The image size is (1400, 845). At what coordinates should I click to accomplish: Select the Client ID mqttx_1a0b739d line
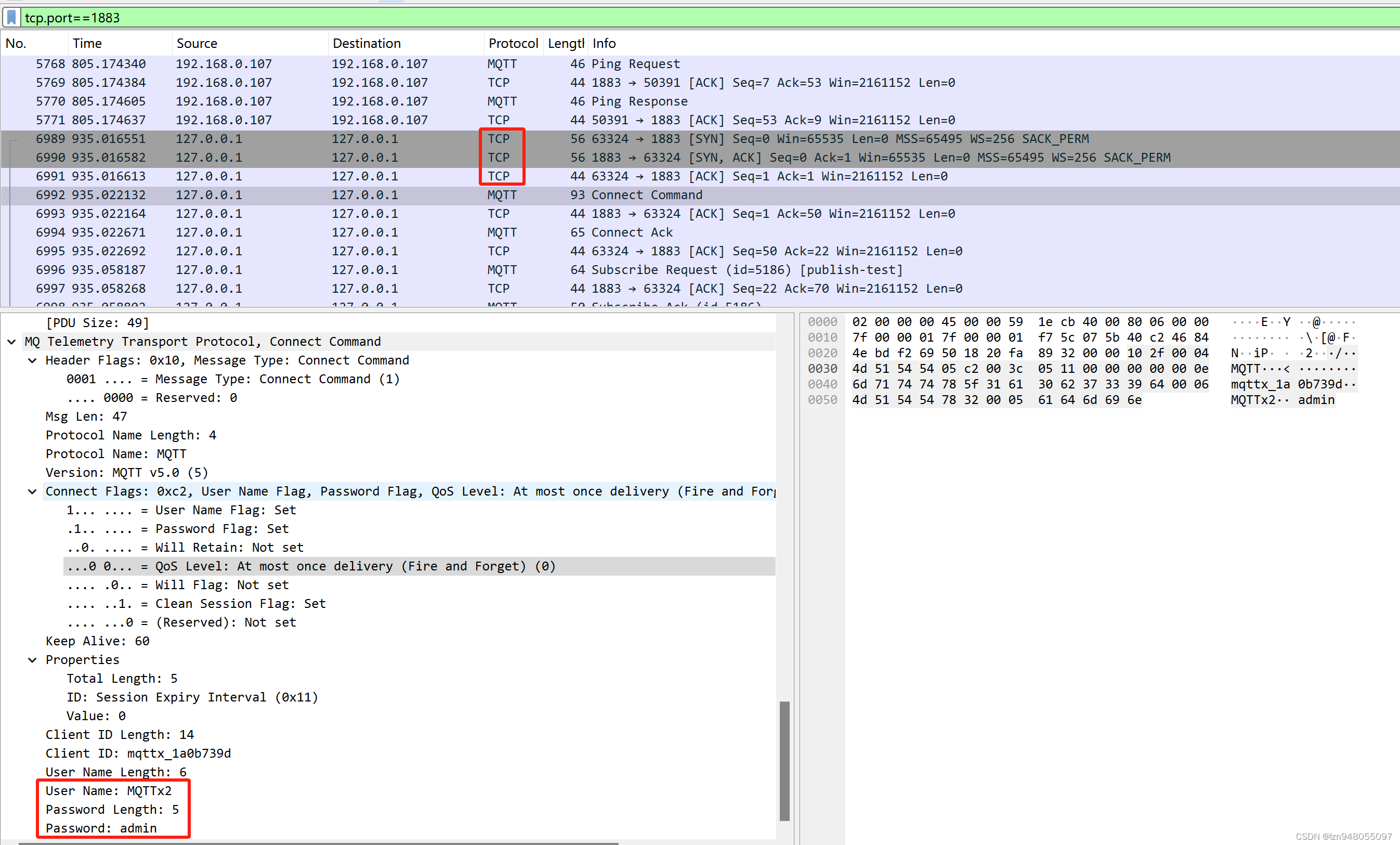coord(138,753)
